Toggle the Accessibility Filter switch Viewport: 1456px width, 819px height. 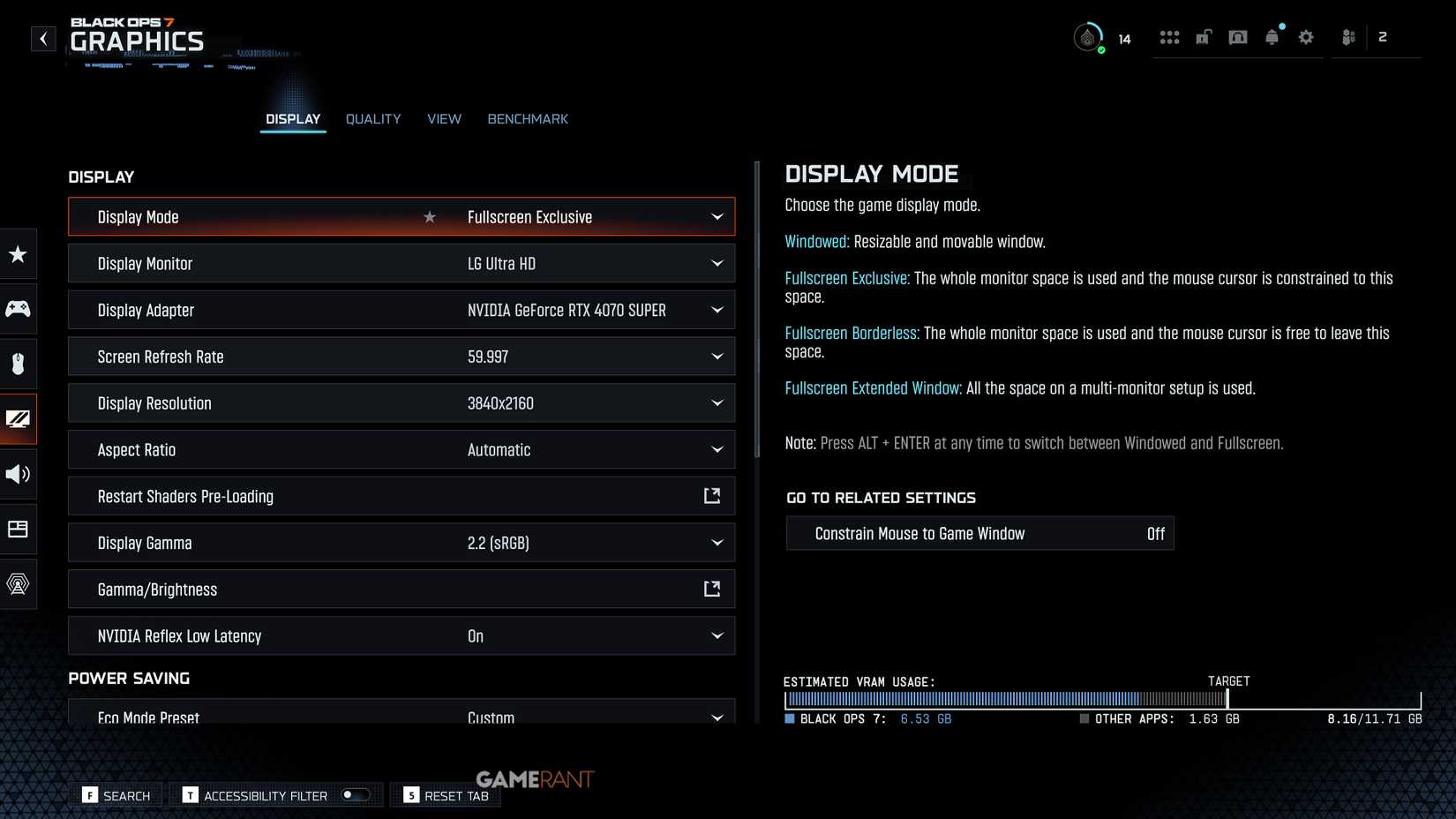356,795
